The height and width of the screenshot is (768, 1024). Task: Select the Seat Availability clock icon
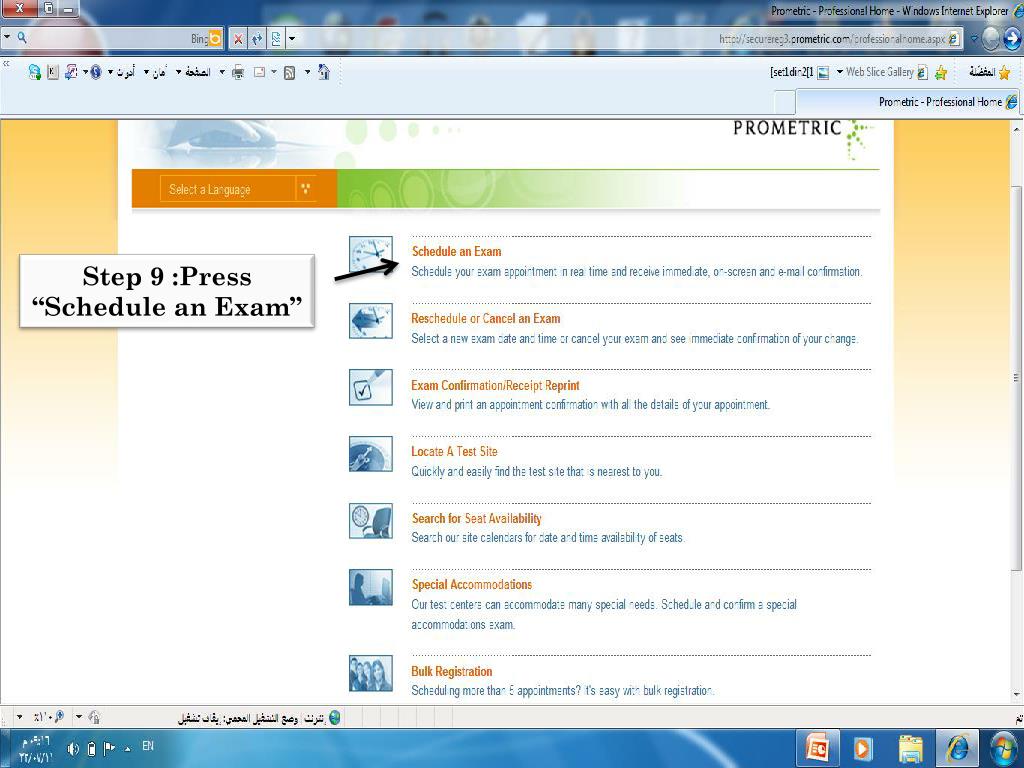tap(370, 521)
